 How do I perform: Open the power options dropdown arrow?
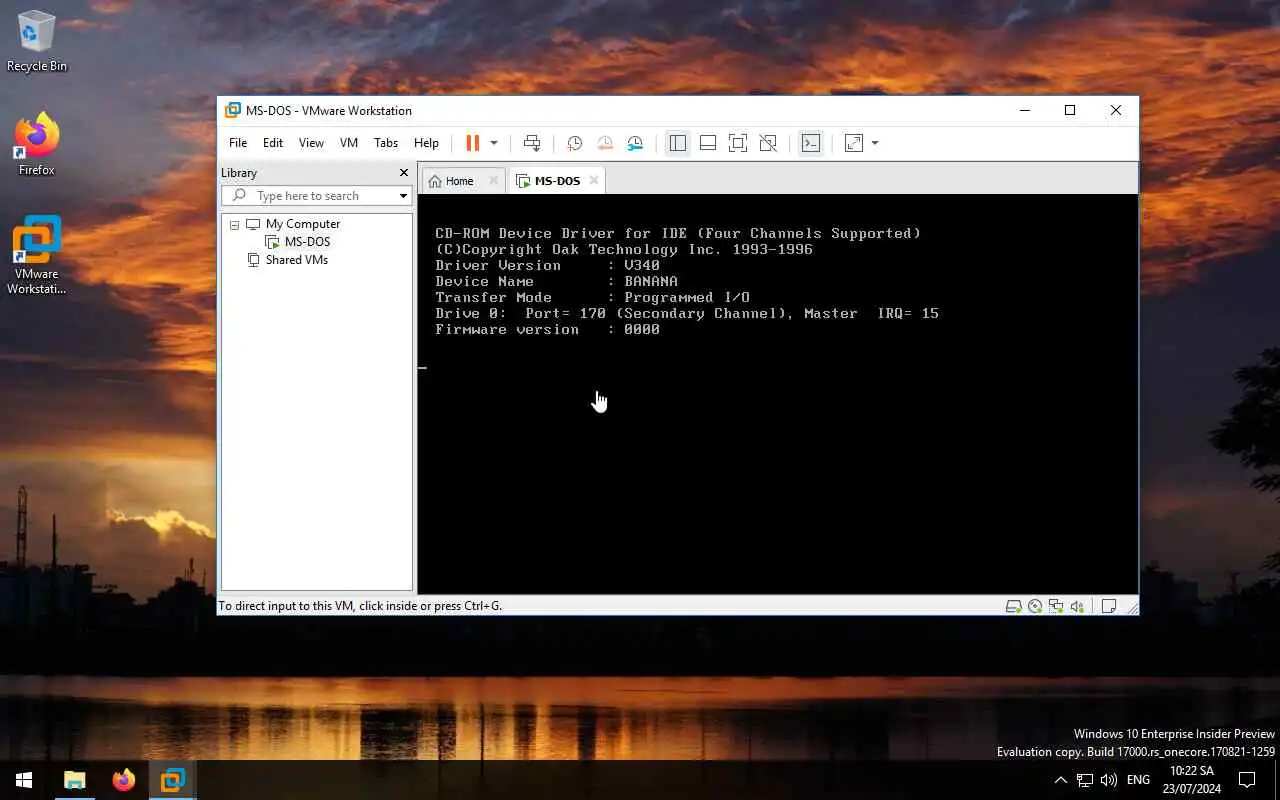click(494, 143)
